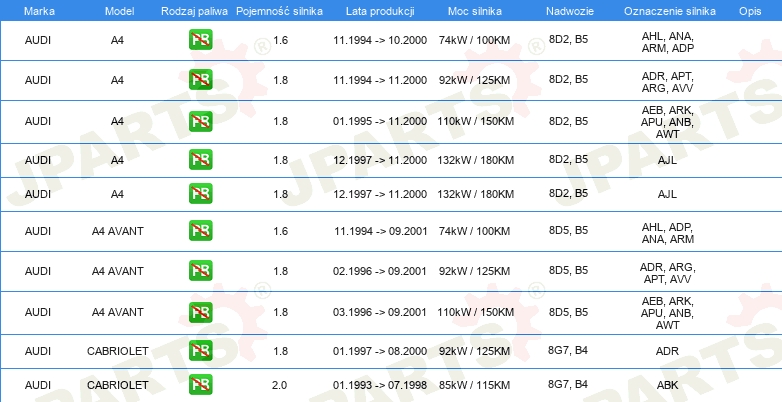Click 8G7, B4 body in CABRIOLET 2.0 row
Viewport: 782px width, 402px height.
(x=568, y=384)
